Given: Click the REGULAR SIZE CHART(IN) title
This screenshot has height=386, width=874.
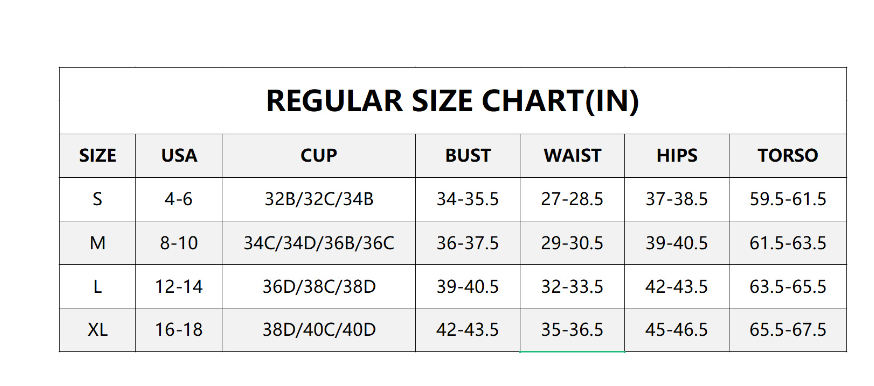Looking at the screenshot, I should (452, 101).
